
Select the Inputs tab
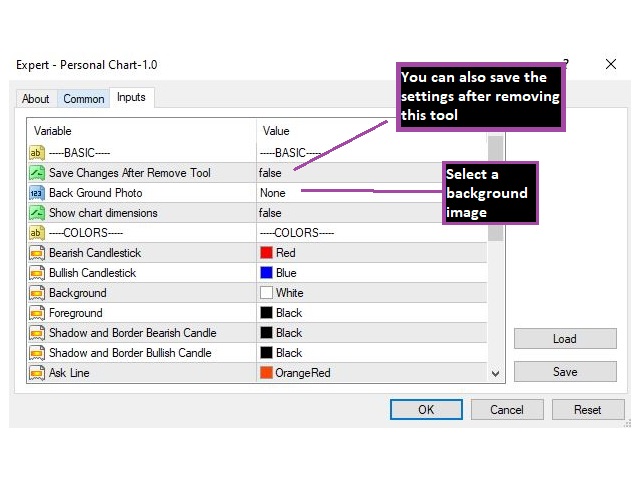pyautogui.click(x=131, y=98)
